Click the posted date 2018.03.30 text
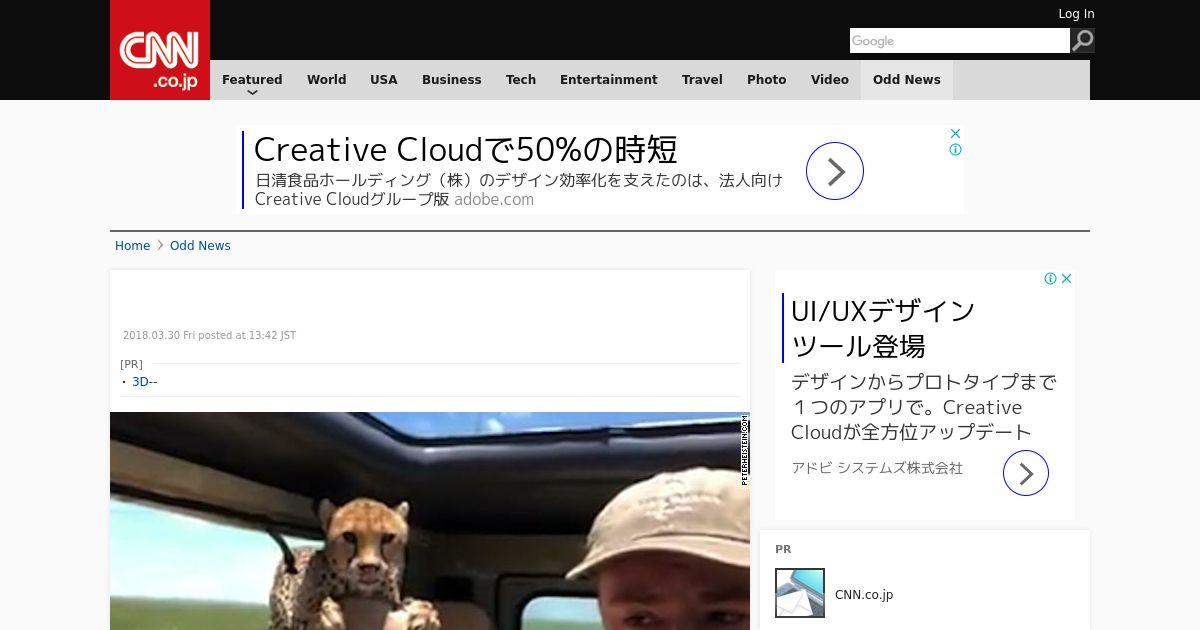 (x=209, y=336)
